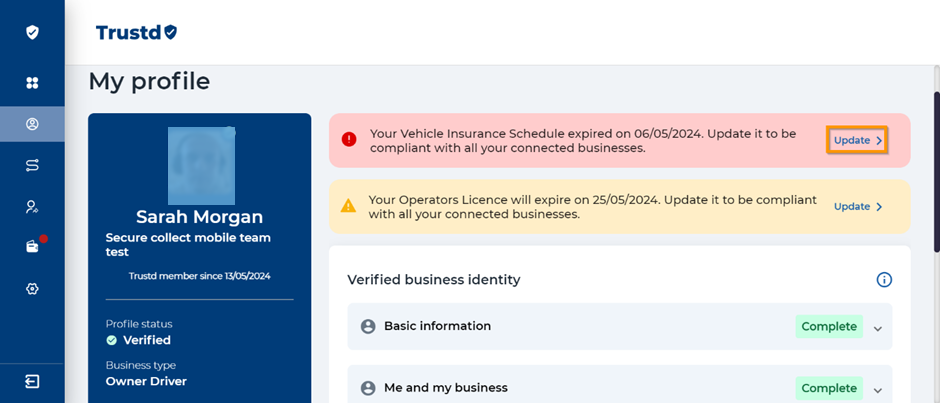Click the Me and my business row title
Viewport: 940px width, 403px height.
pos(445,388)
